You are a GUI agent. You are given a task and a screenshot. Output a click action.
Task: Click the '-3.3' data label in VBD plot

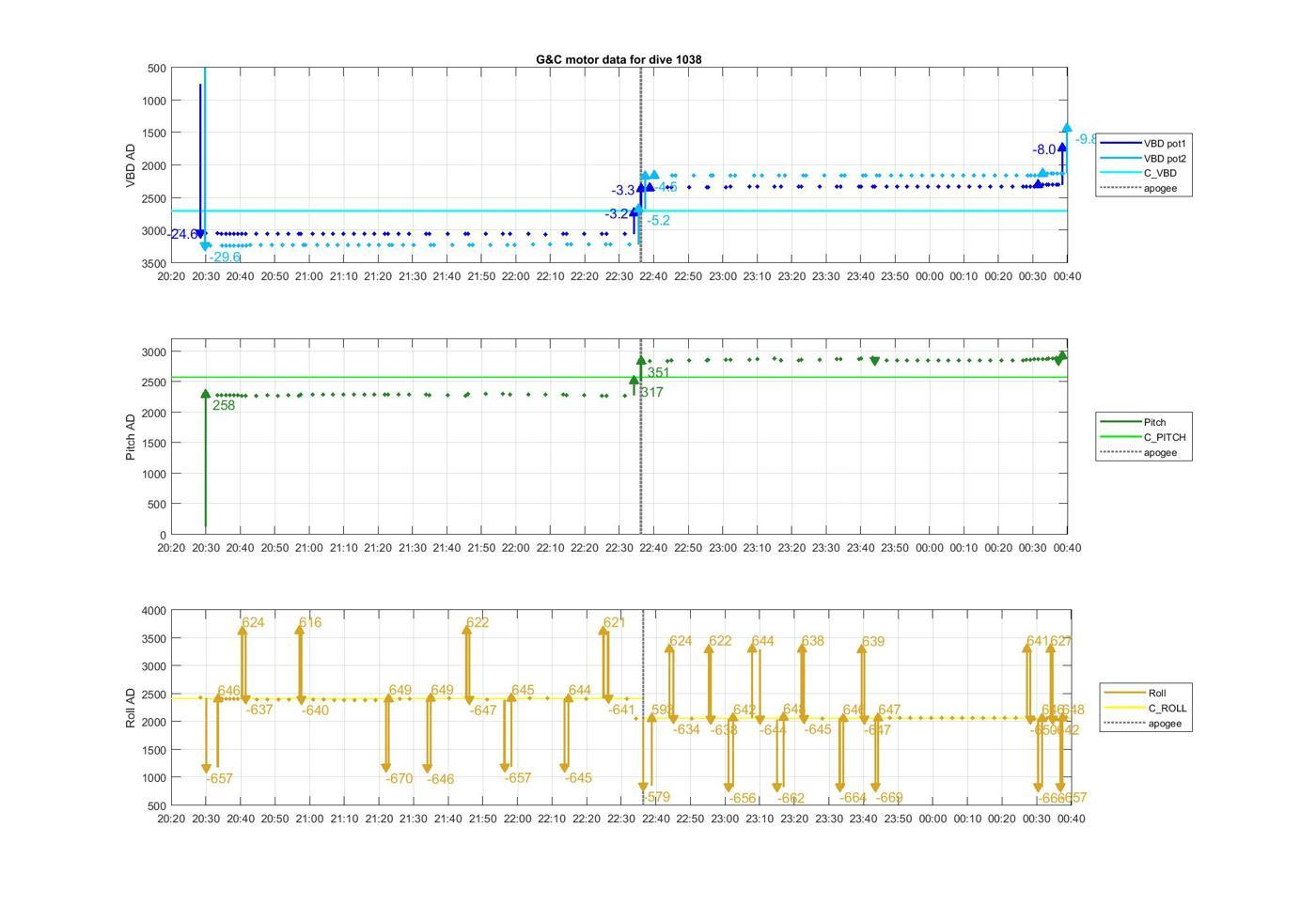623,191
